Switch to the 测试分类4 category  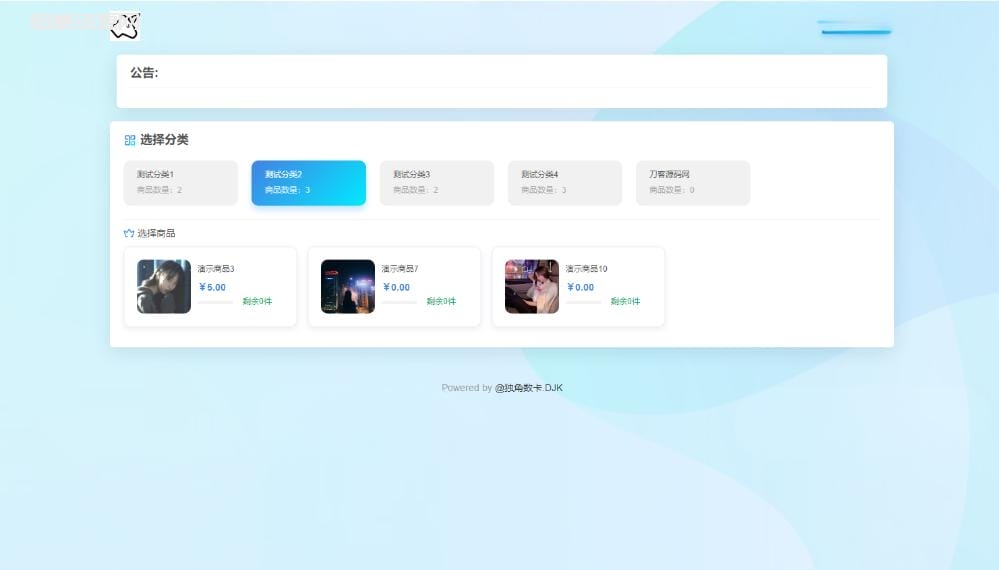click(564, 182)
